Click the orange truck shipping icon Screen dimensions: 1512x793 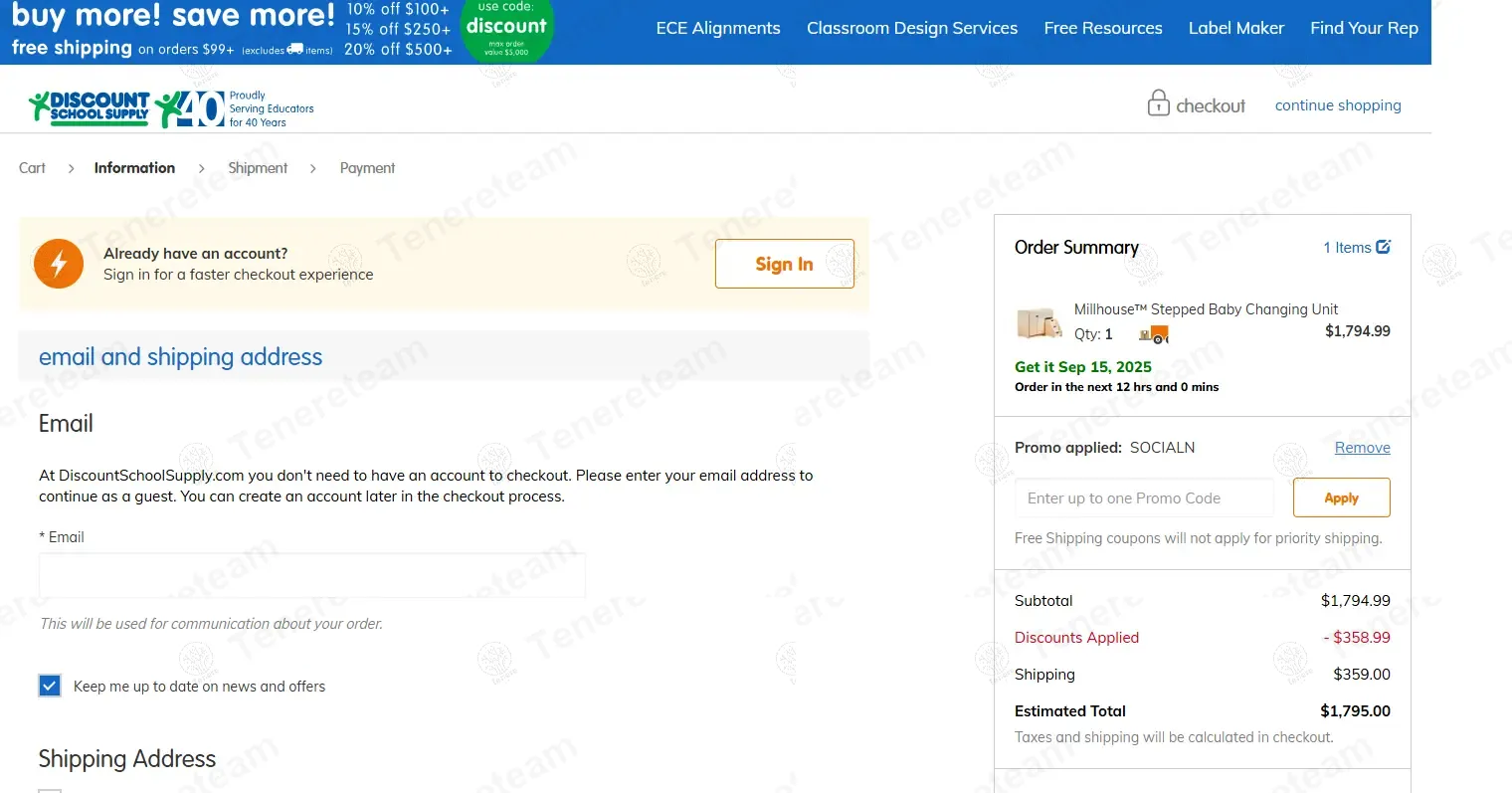click(1154, 334)
